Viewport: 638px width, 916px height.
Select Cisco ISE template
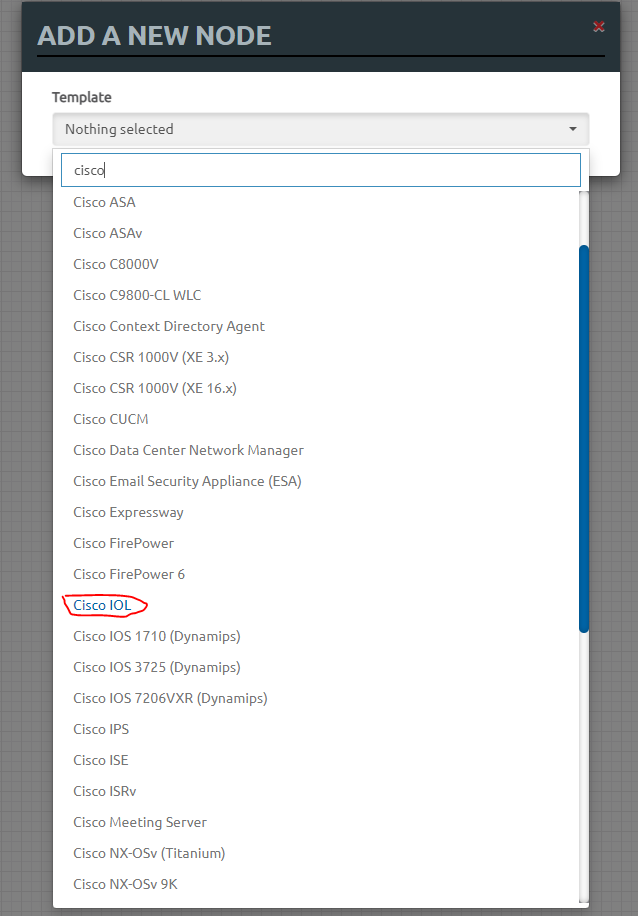[100, 759]
